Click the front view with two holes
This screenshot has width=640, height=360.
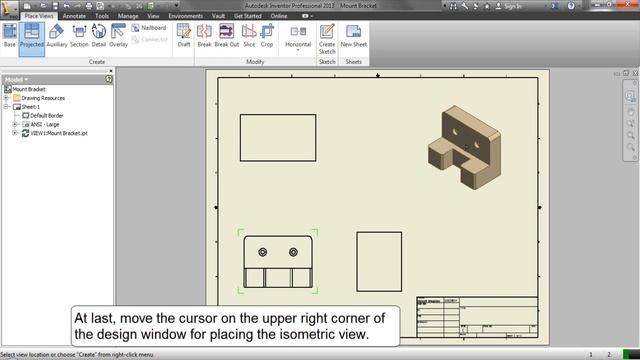(278, 261)
